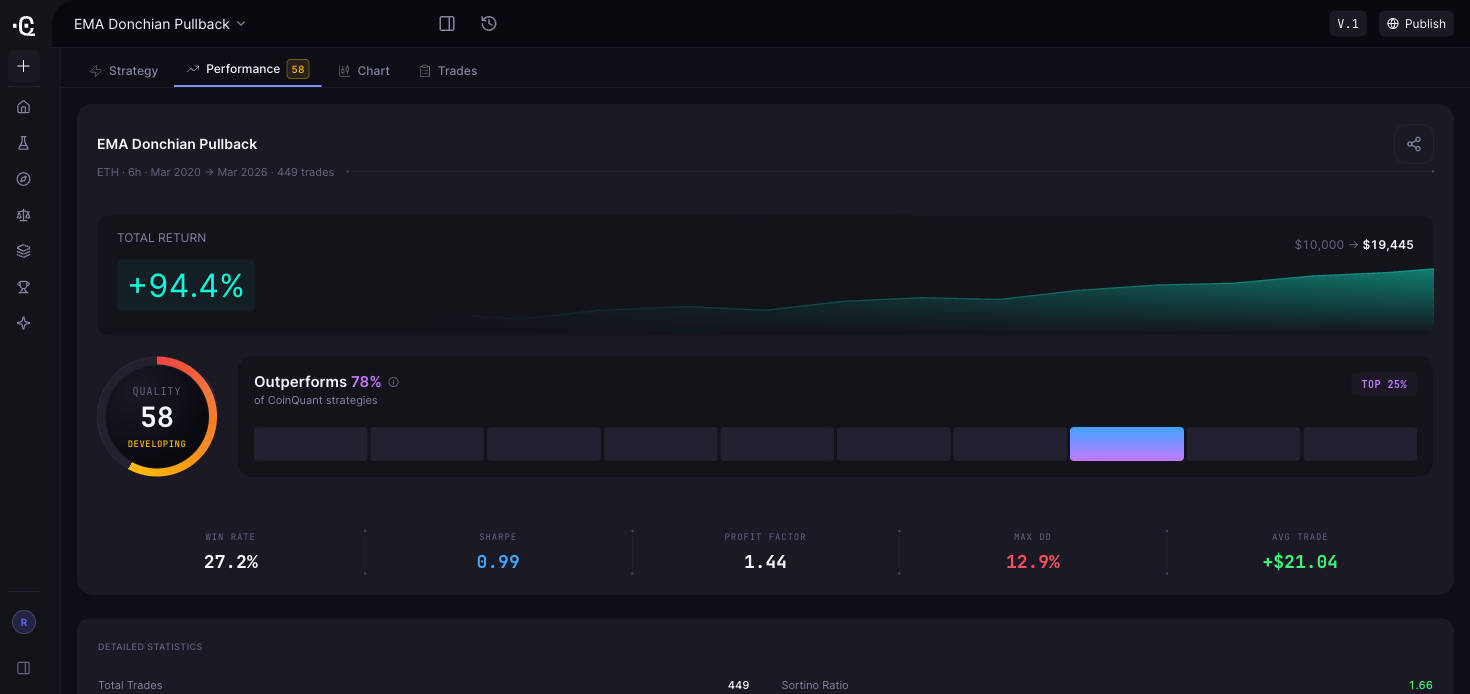This screenshot has width=1470, height=694.
Task: Click the Total Trades 449 value
Action: pyautogui.click(x=738, y=685)
